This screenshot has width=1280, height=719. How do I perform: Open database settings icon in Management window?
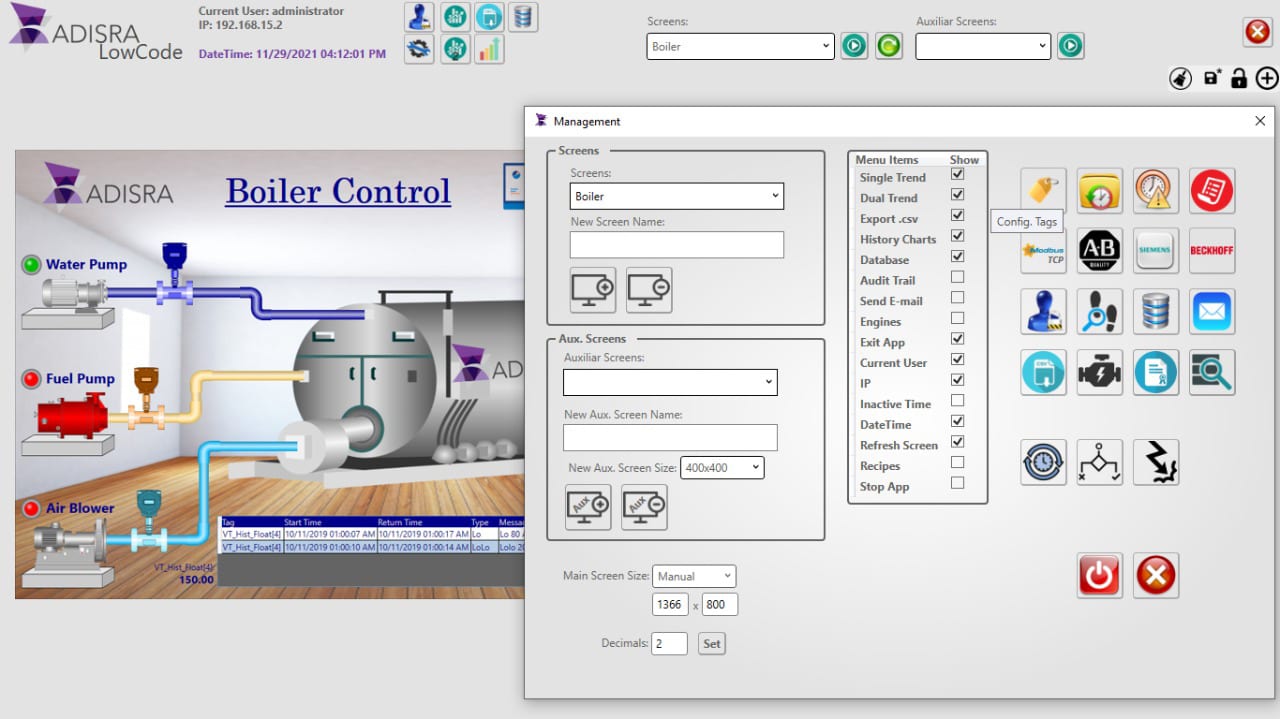tap(1156, 311)
